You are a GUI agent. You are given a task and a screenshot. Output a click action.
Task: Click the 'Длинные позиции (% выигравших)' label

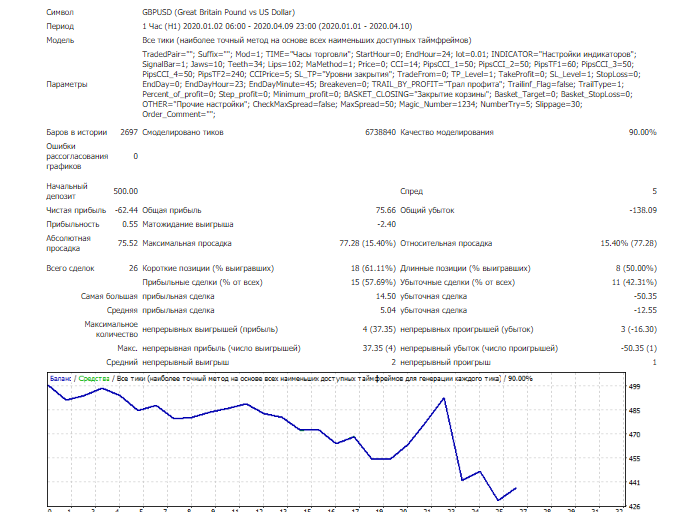465,268
